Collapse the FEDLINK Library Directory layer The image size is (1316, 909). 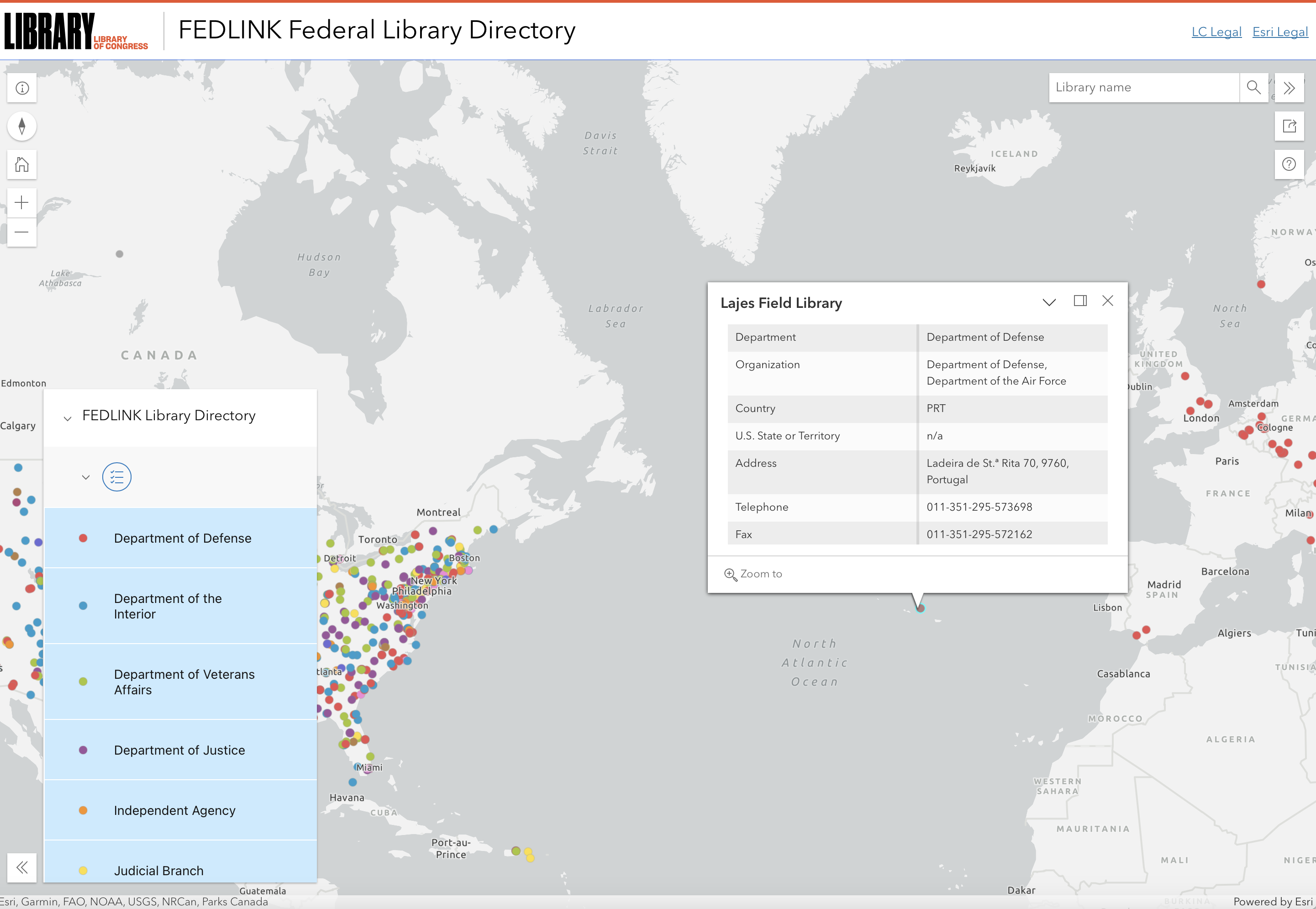(x=68, y=418)
